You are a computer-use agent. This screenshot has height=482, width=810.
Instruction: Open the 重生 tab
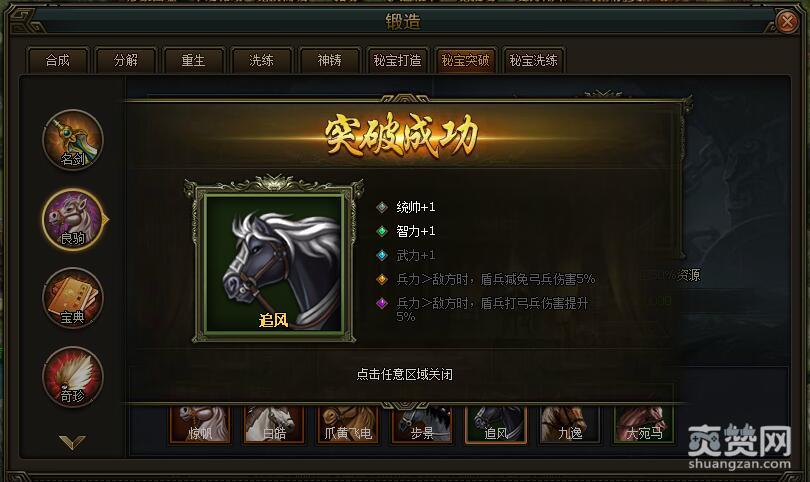point(193,60)
